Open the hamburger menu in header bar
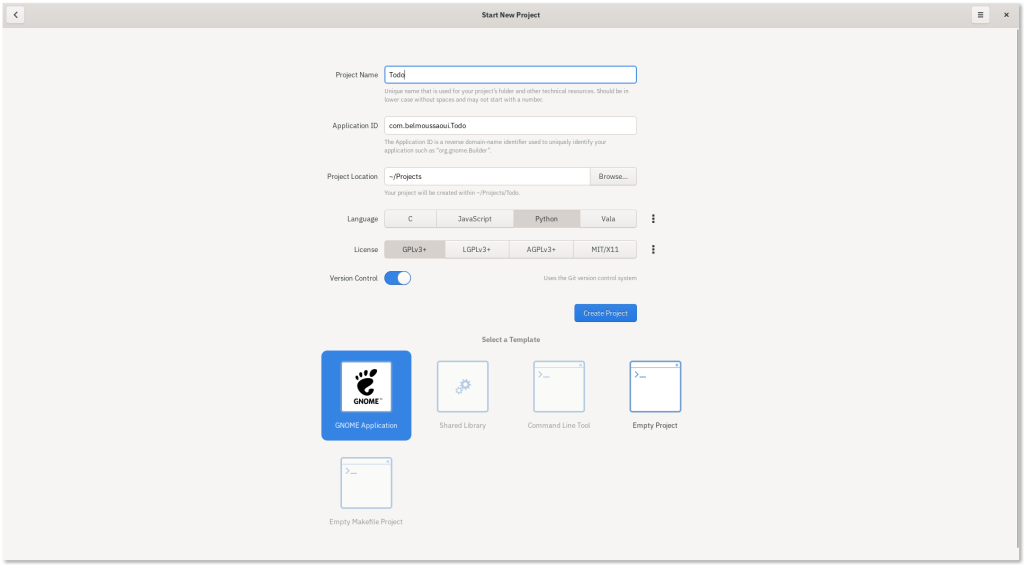 (980, 15)
